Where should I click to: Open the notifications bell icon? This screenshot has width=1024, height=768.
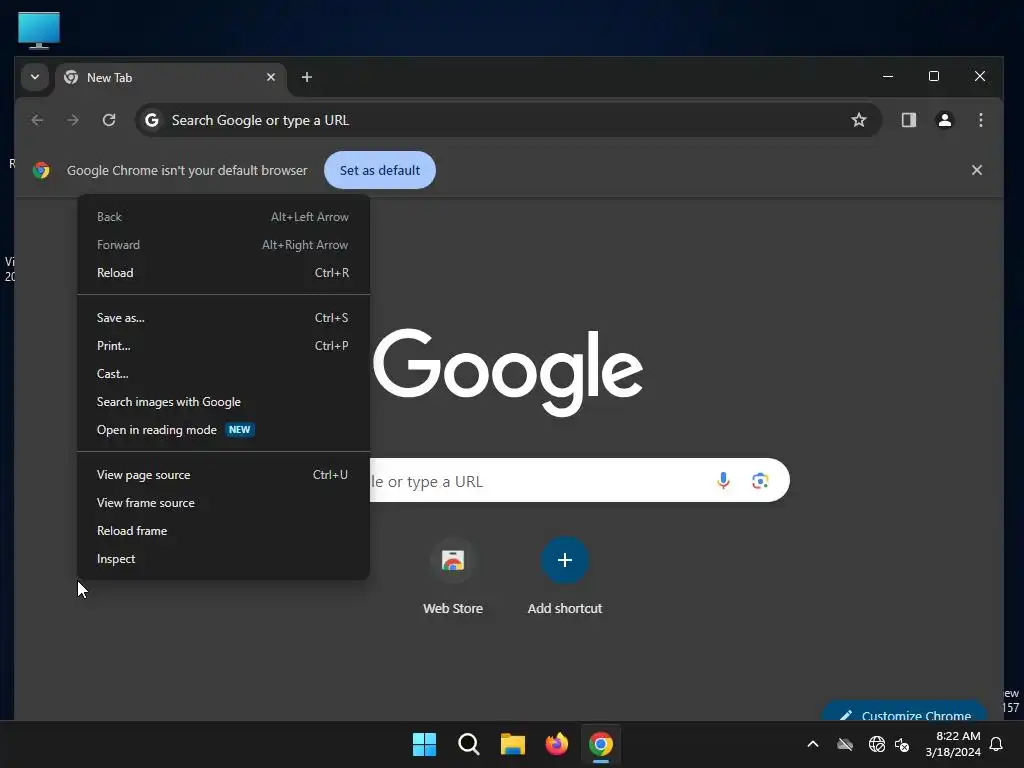997,744
